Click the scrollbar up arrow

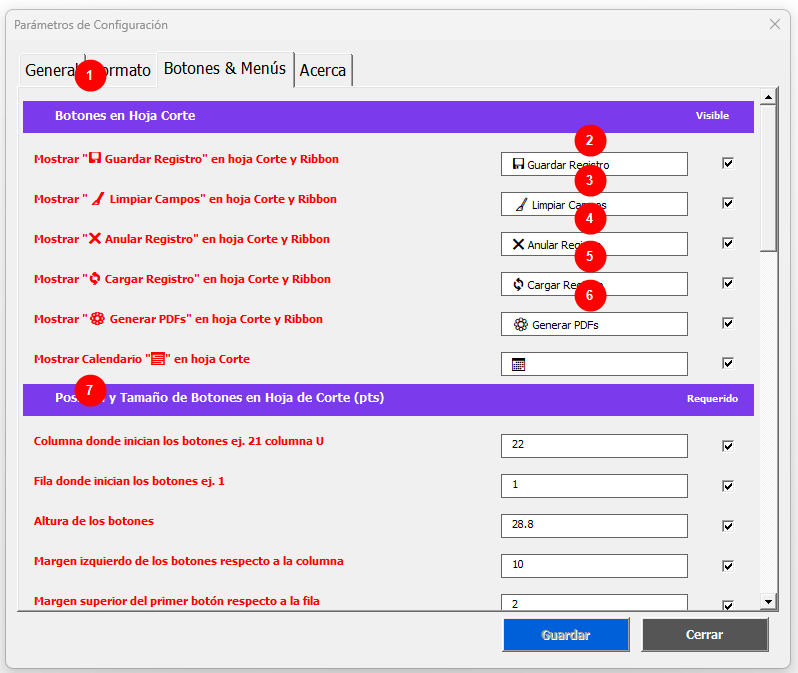768,96
